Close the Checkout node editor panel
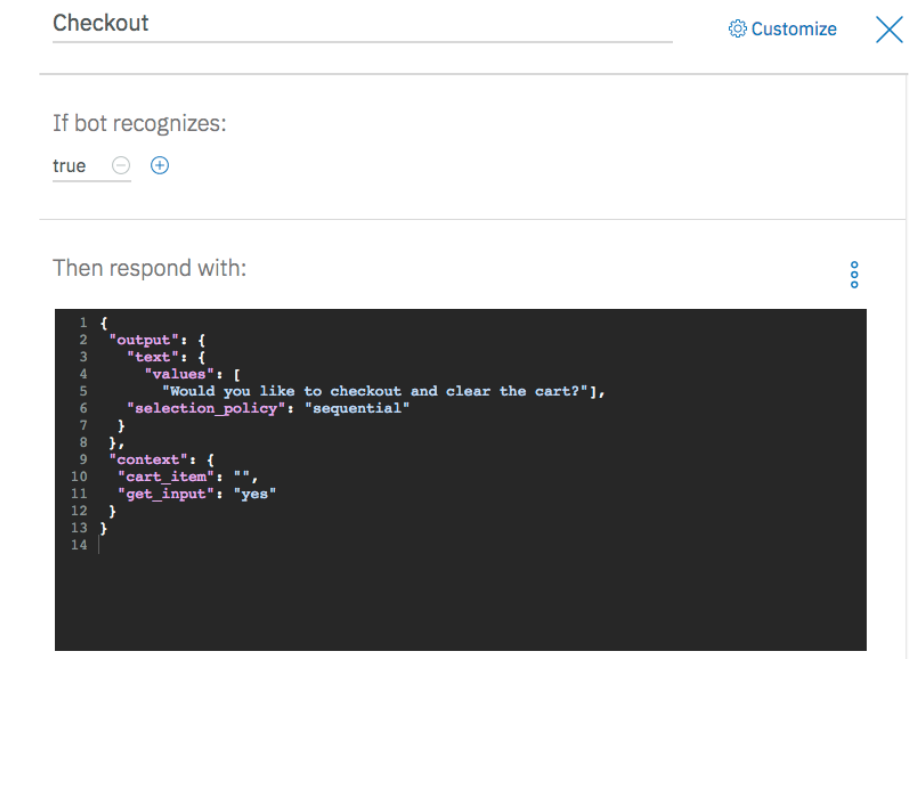Viewport: 909px width, 794px height. (x=889, y=29)
